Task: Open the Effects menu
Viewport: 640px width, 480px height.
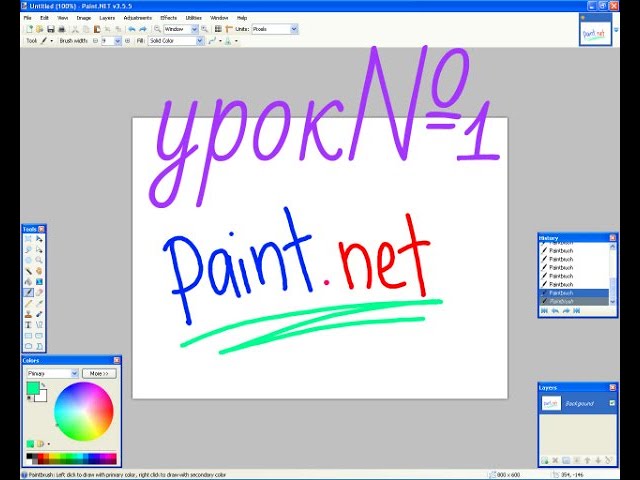Action: [169, 18]
